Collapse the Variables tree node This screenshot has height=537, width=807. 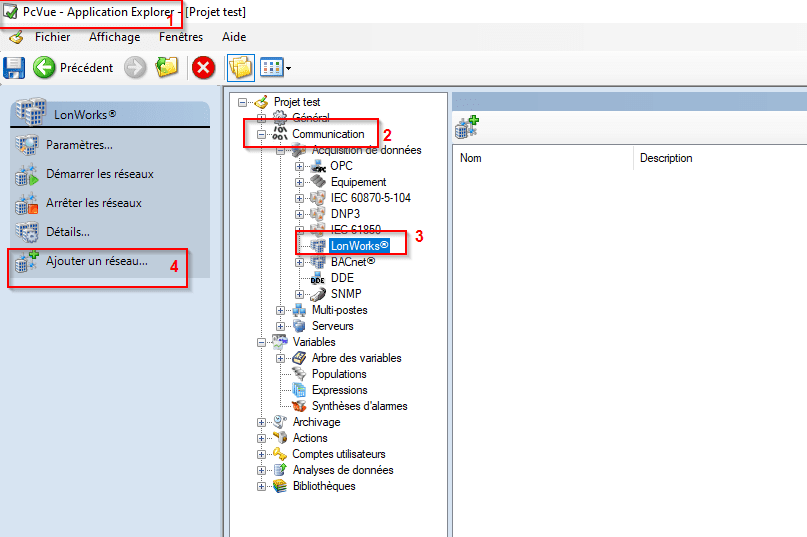pyautogui.click(x=262, y=342)
